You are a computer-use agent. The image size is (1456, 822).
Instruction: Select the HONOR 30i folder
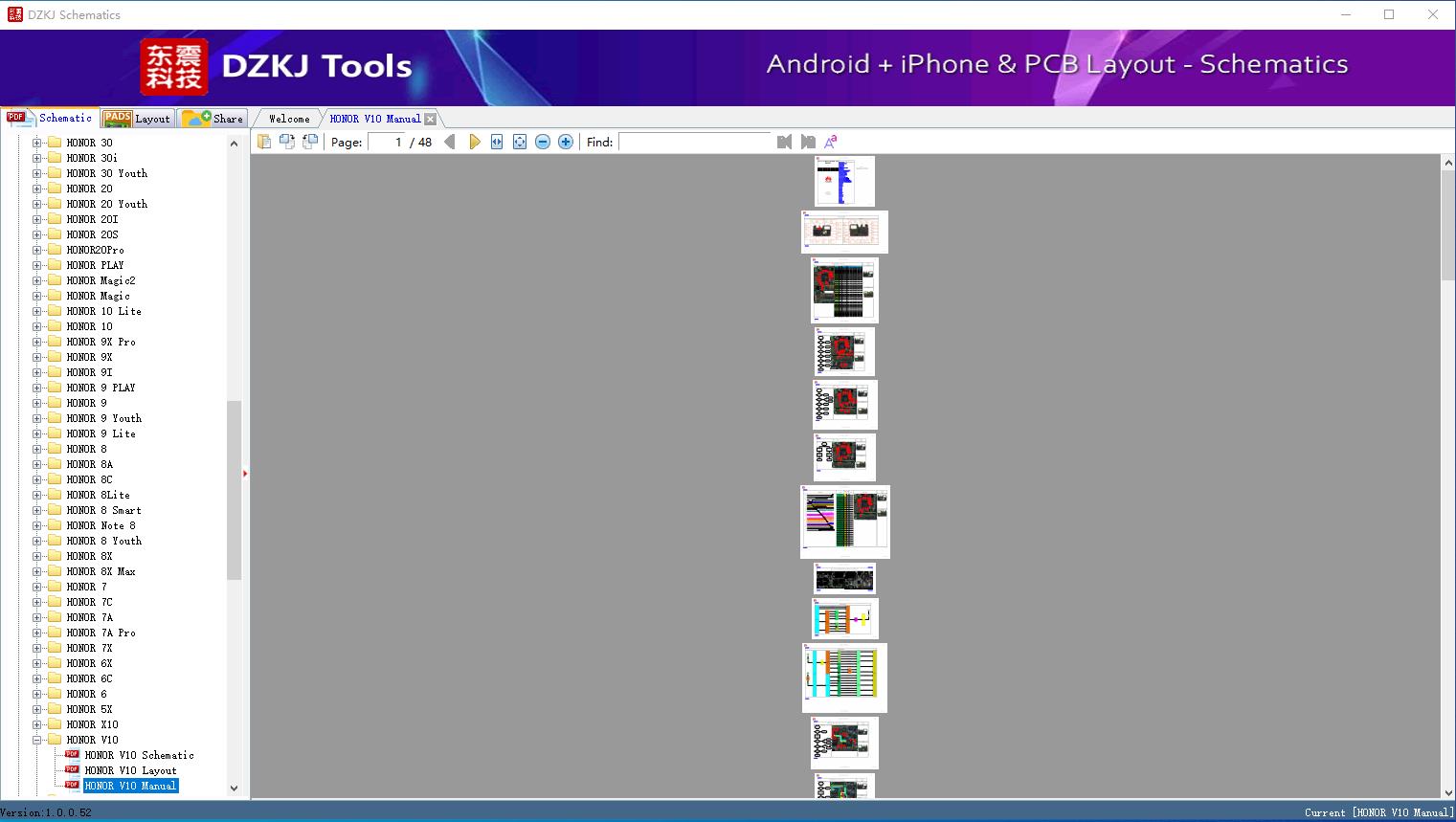(92, 158)
